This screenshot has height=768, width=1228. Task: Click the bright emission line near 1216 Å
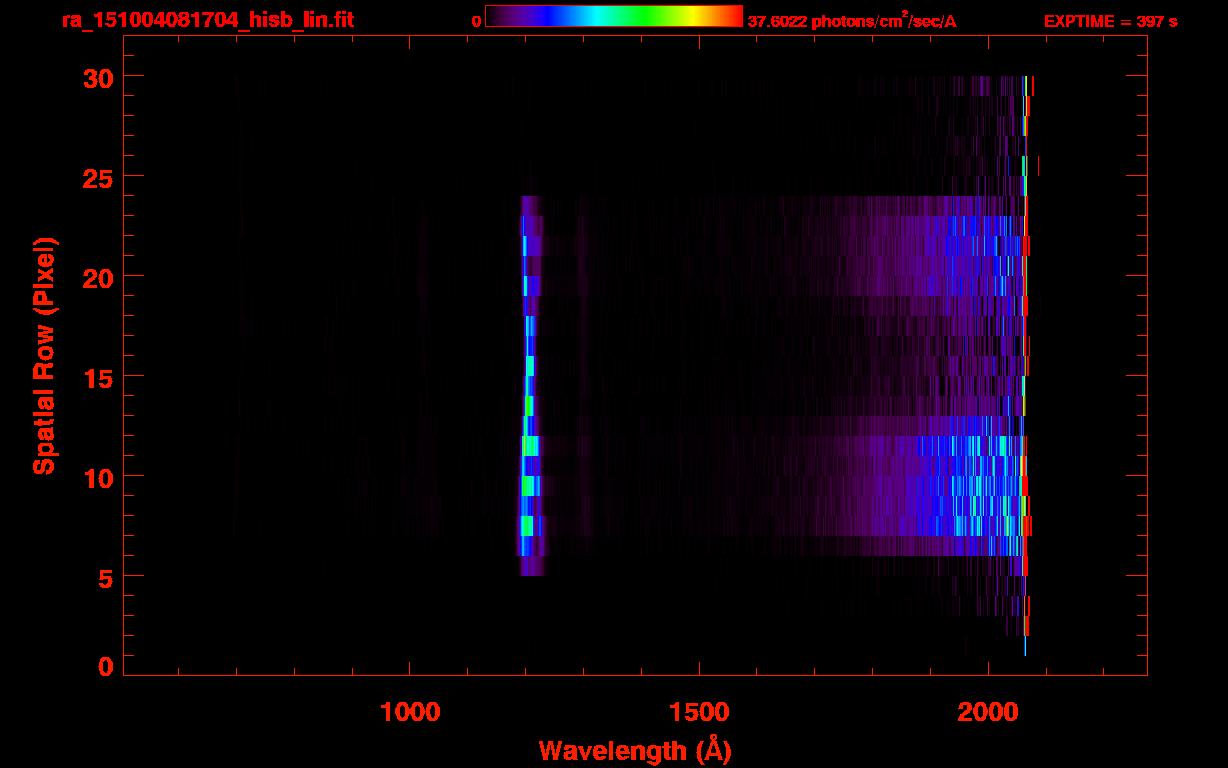tap(529, 385)
